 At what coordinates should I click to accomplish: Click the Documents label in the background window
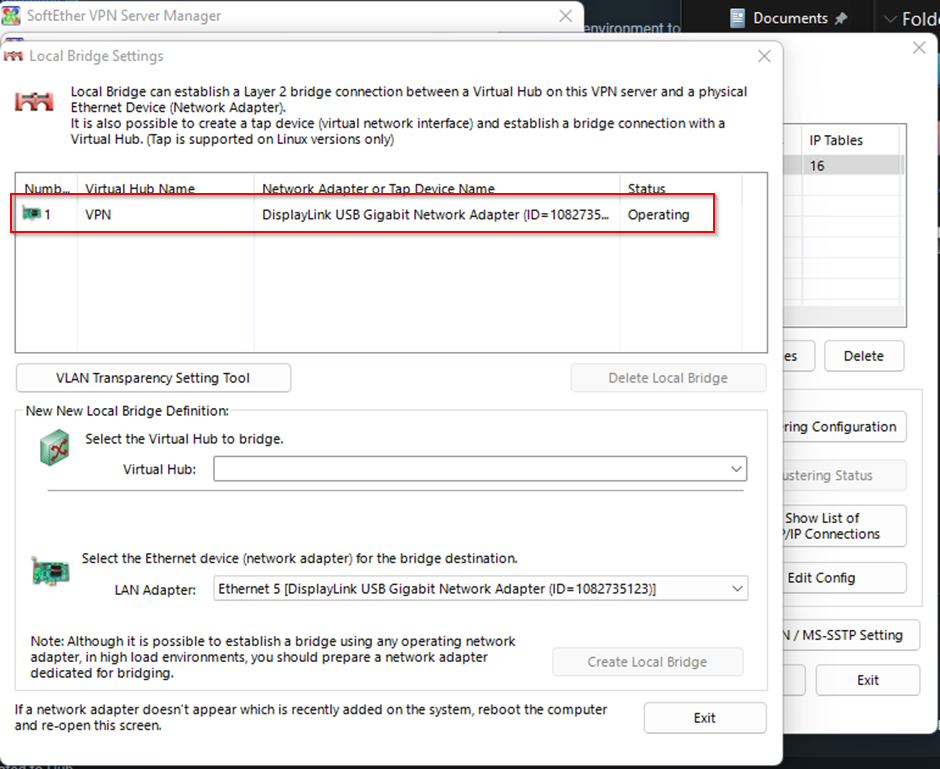[x=790, y=19]
